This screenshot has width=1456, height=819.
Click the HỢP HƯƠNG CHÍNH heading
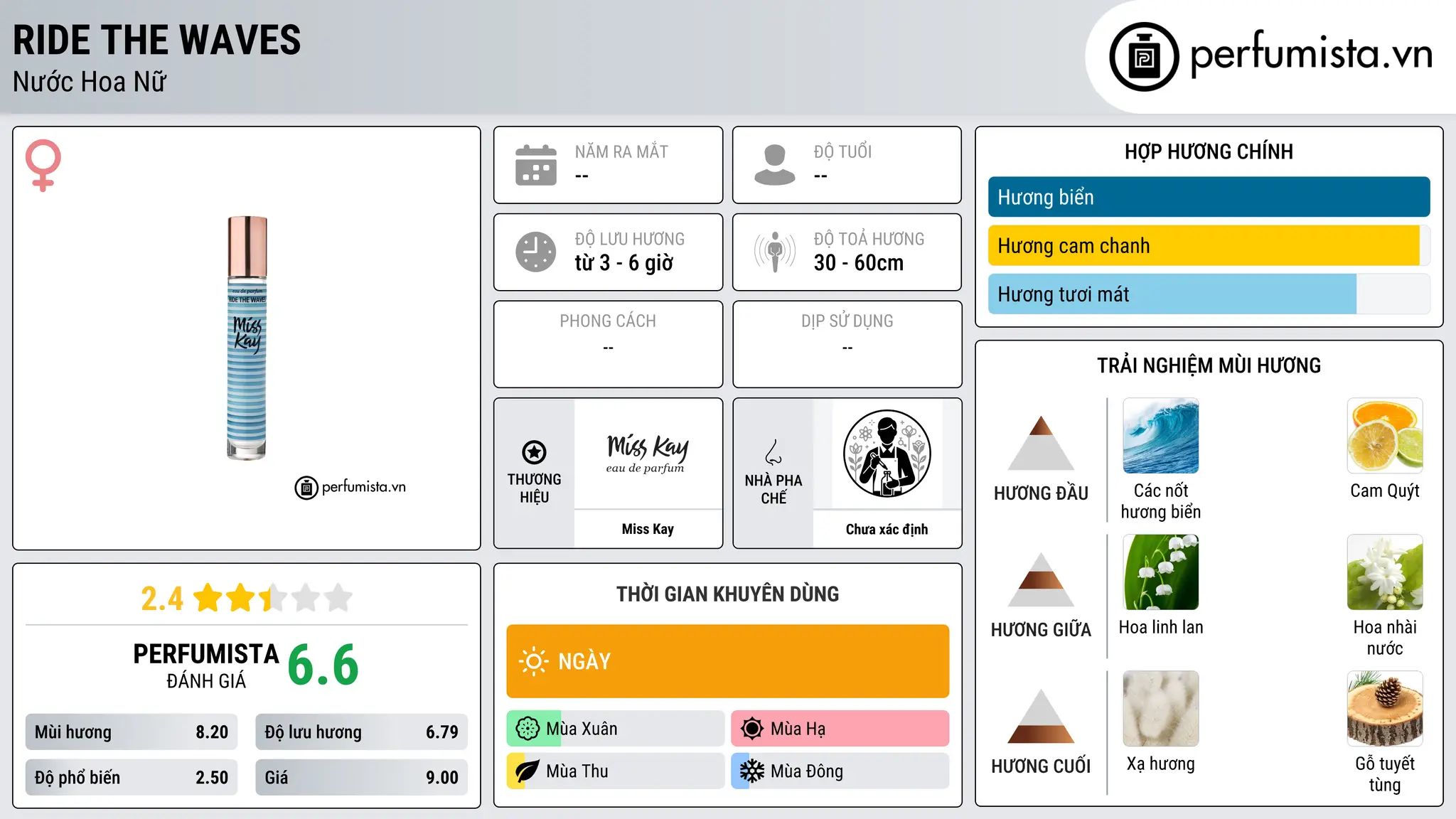(x=1209, y=151)
